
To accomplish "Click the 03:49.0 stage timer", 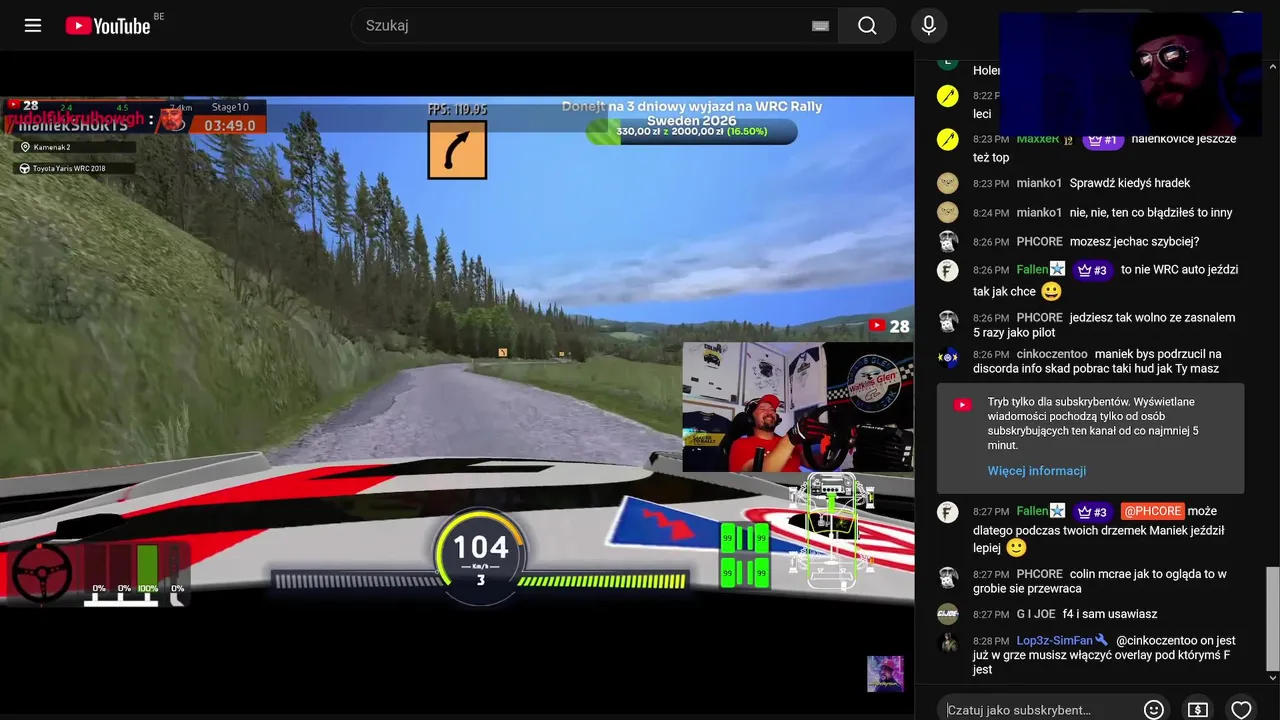I will click(x=230, y=125).
